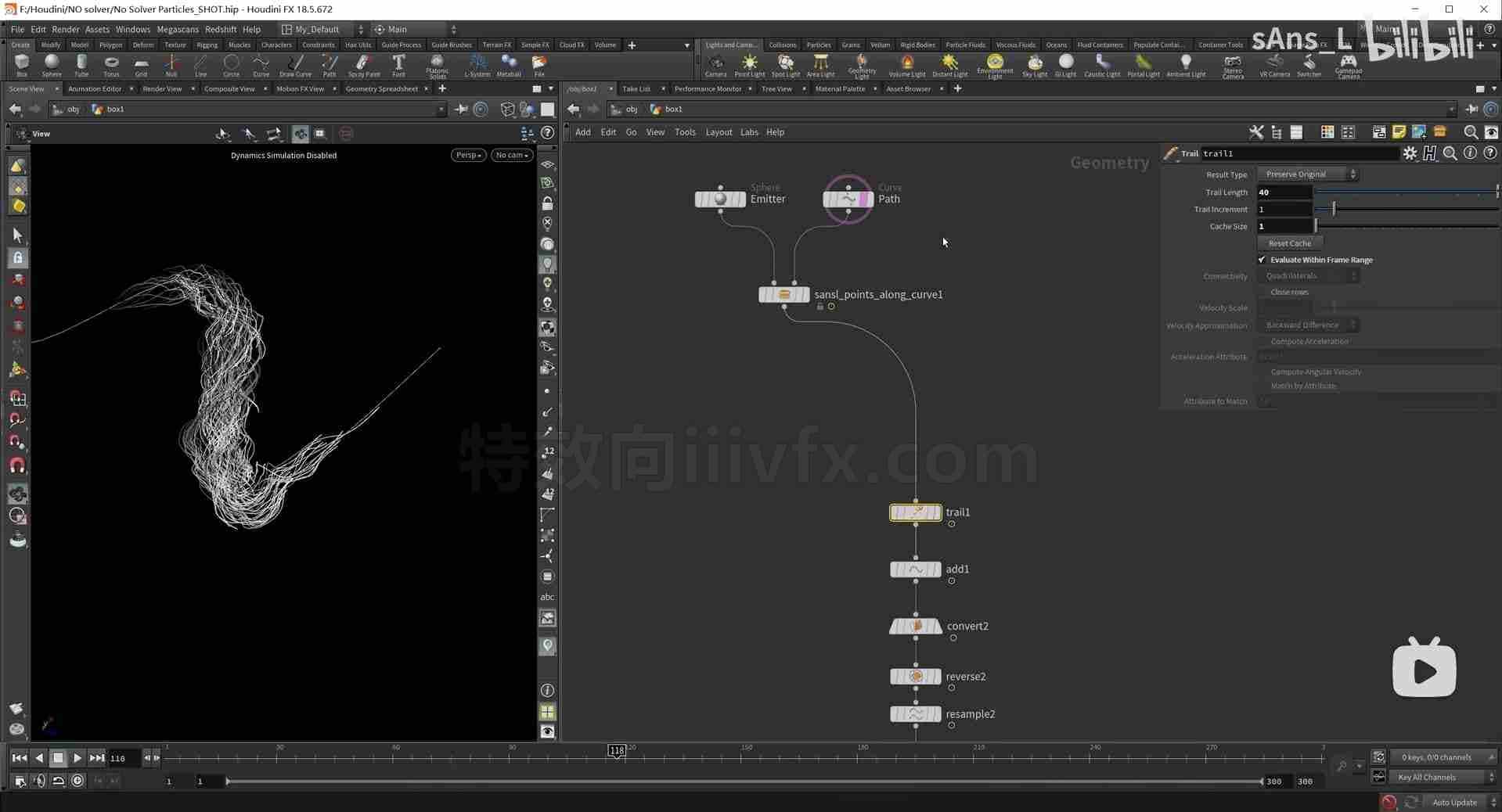This screenshot has height=812, width=1502.
Task: Click the play forward button
Action: click(x=77, y=757)
